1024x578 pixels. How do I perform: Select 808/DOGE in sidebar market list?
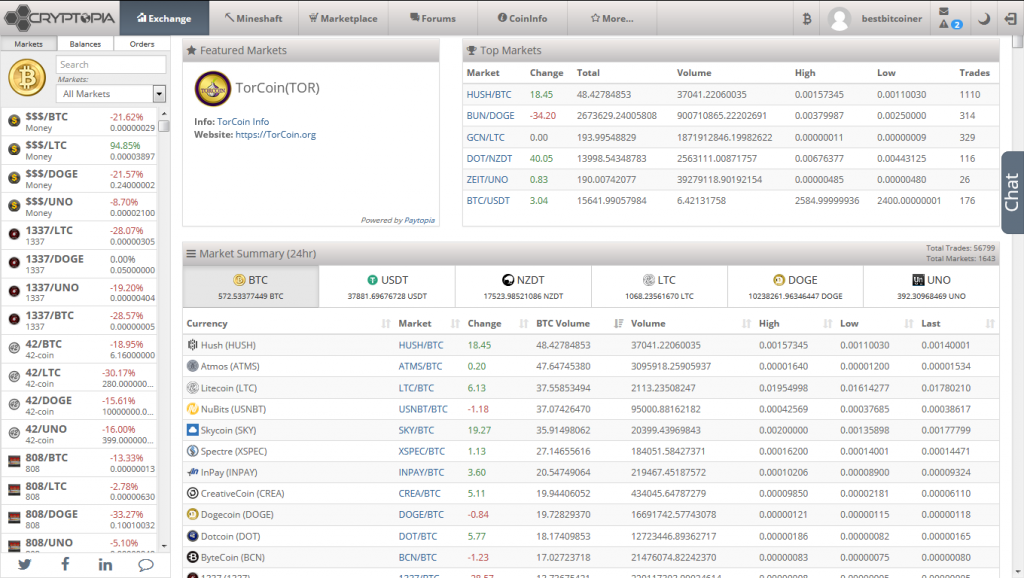tap(79, 519)
